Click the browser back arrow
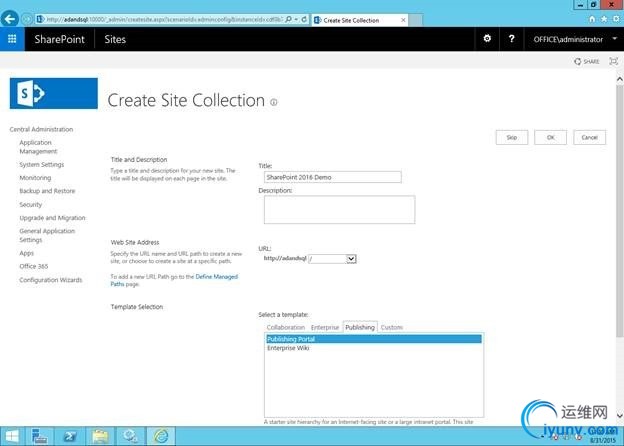624x446 pixels. [10, 19]
